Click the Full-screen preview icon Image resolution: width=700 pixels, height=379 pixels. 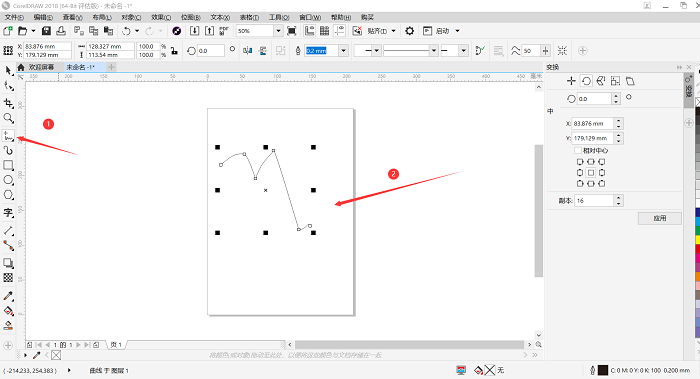292,31
